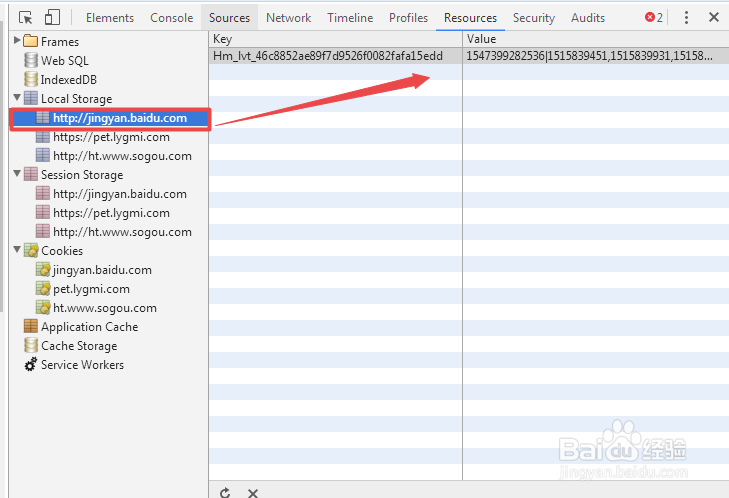View cookies for pet.lygmi.com

(x=91, y=289)
